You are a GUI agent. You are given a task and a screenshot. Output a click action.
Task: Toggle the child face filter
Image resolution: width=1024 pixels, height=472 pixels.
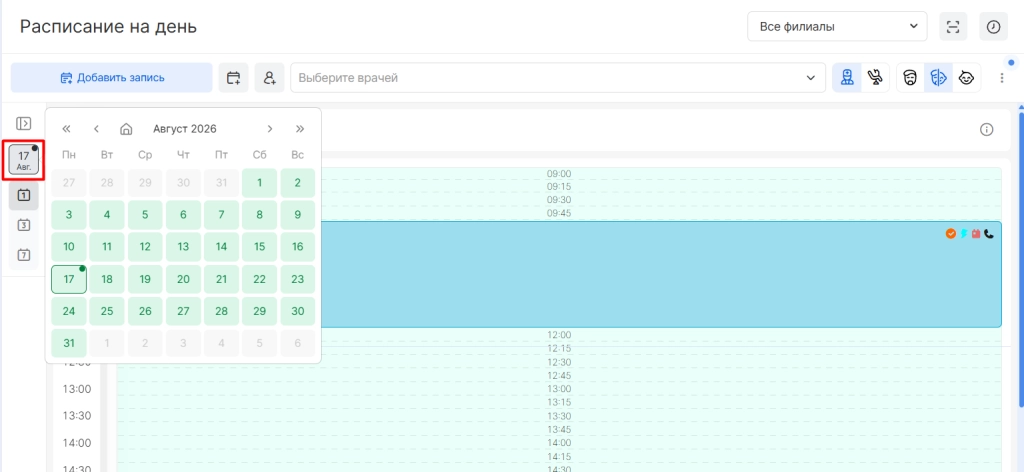point(966,78)
